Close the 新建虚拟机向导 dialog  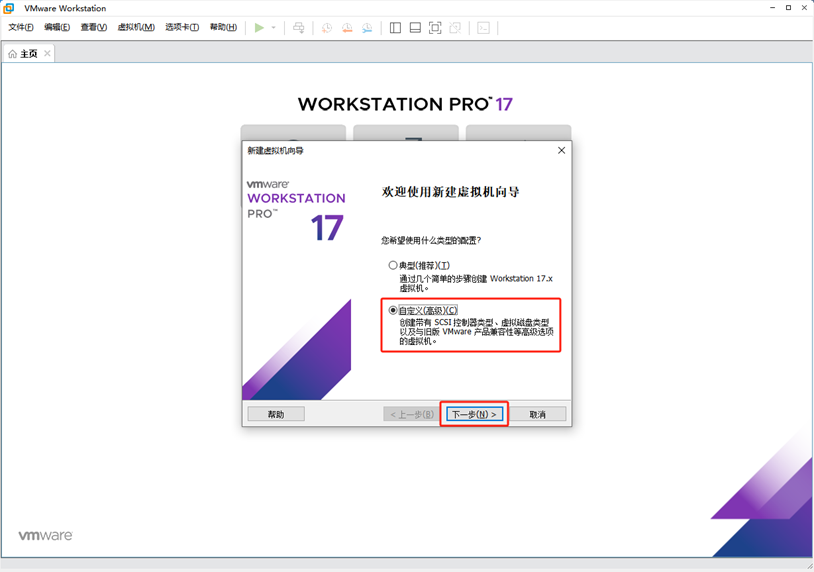(x=561, y=151)
